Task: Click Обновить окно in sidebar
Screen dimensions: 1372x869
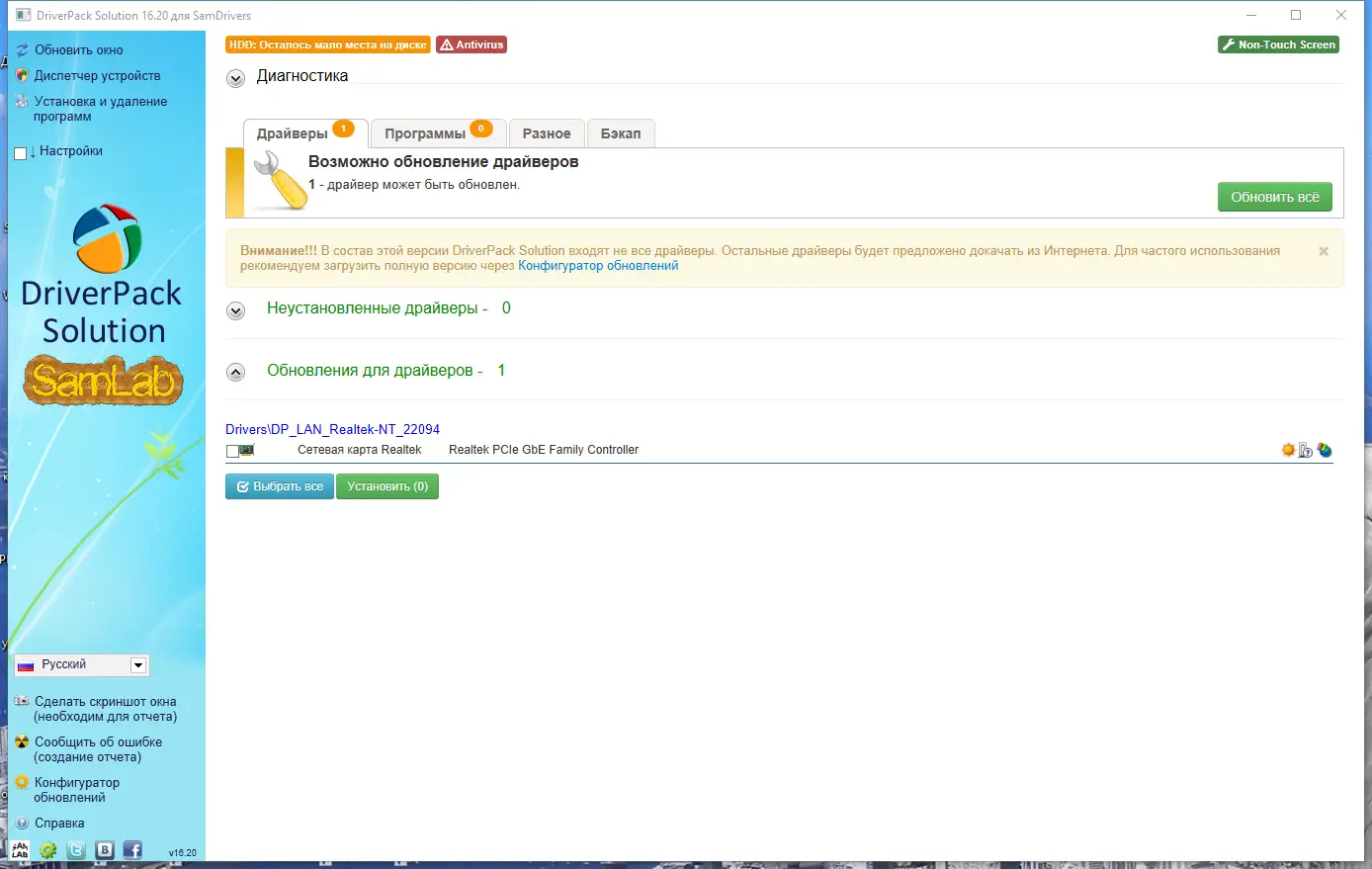Action: click(79, 49)
